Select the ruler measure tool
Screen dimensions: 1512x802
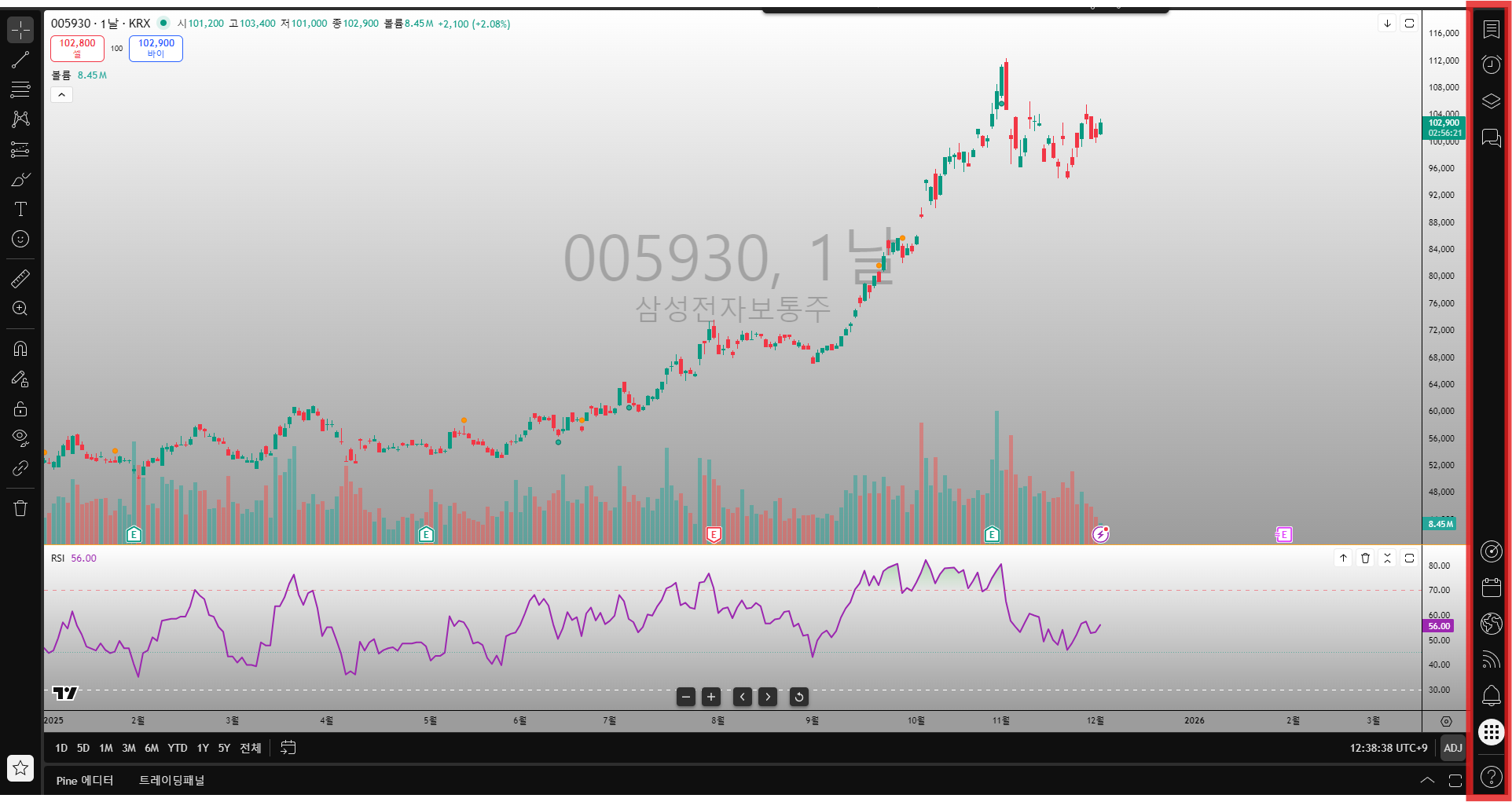coord(20,278)
